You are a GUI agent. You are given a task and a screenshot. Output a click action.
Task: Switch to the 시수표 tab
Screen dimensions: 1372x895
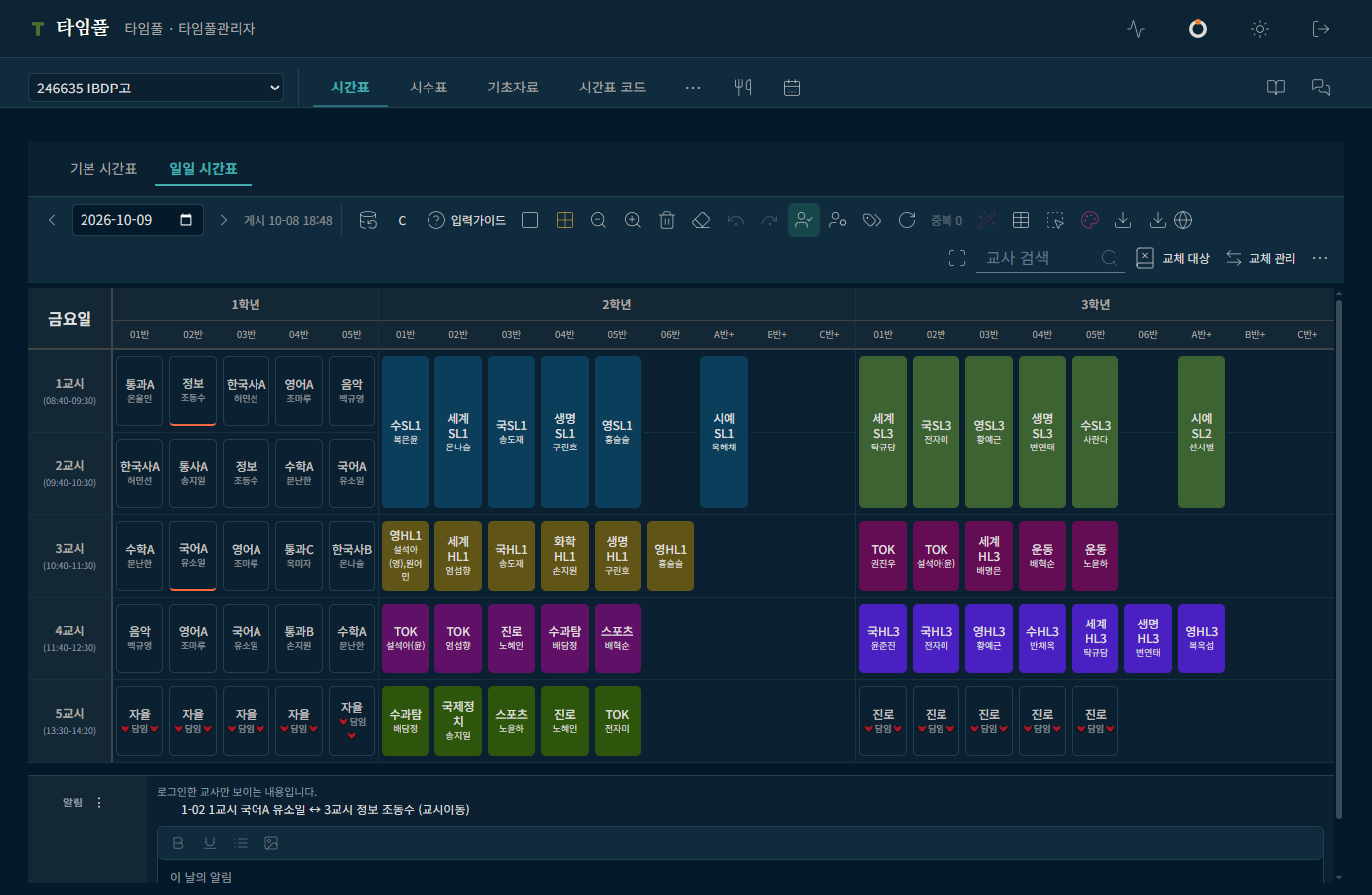[x=429, y=88]
